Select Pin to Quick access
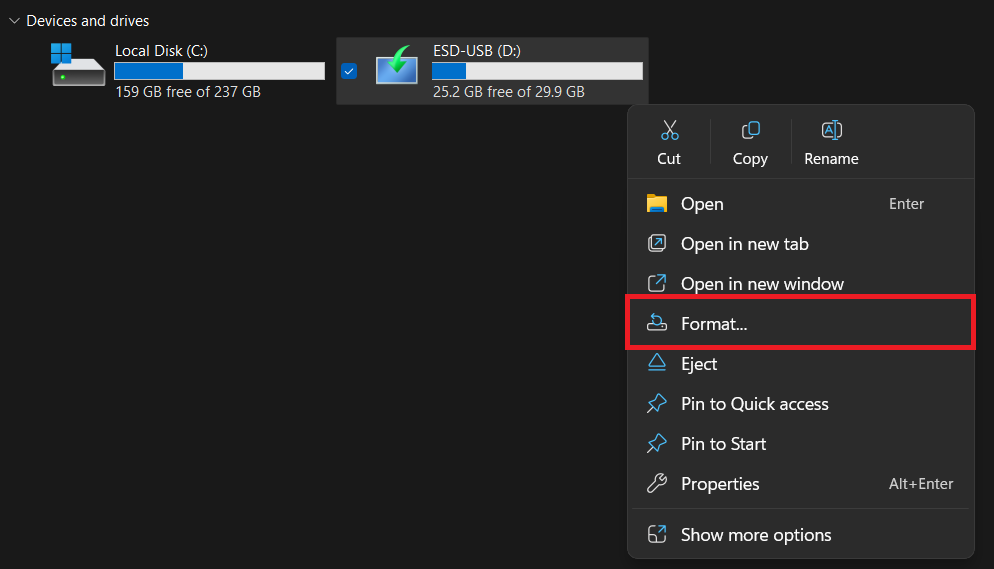Viewport: 994px width, 569px height. (754, 403)
